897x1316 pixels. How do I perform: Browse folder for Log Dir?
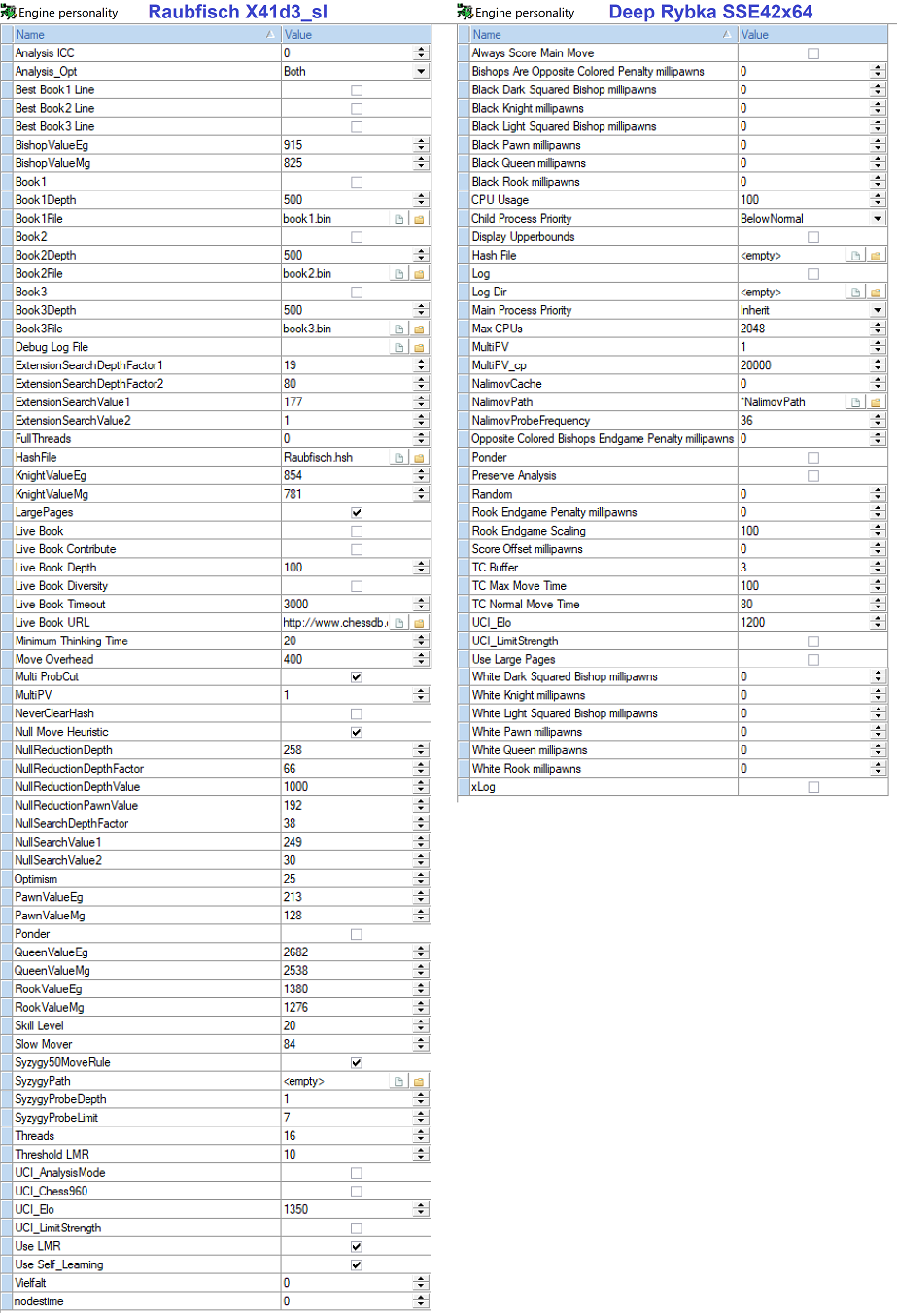coord(876,293)
